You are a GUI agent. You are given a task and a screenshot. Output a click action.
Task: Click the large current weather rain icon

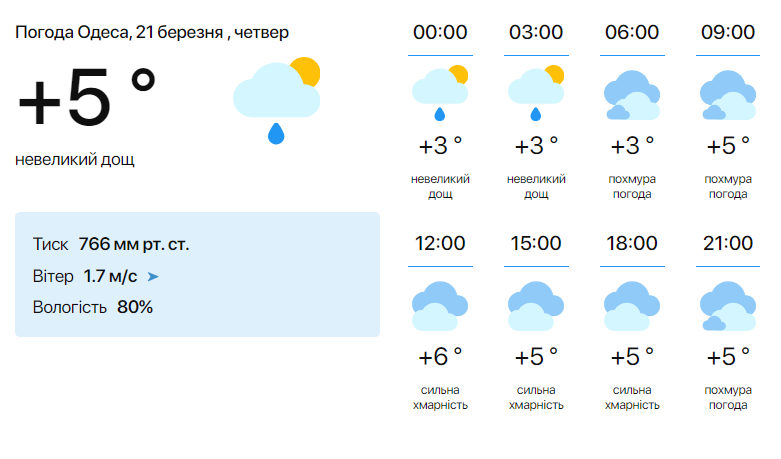pyautogui.click(x=277, y=100)
